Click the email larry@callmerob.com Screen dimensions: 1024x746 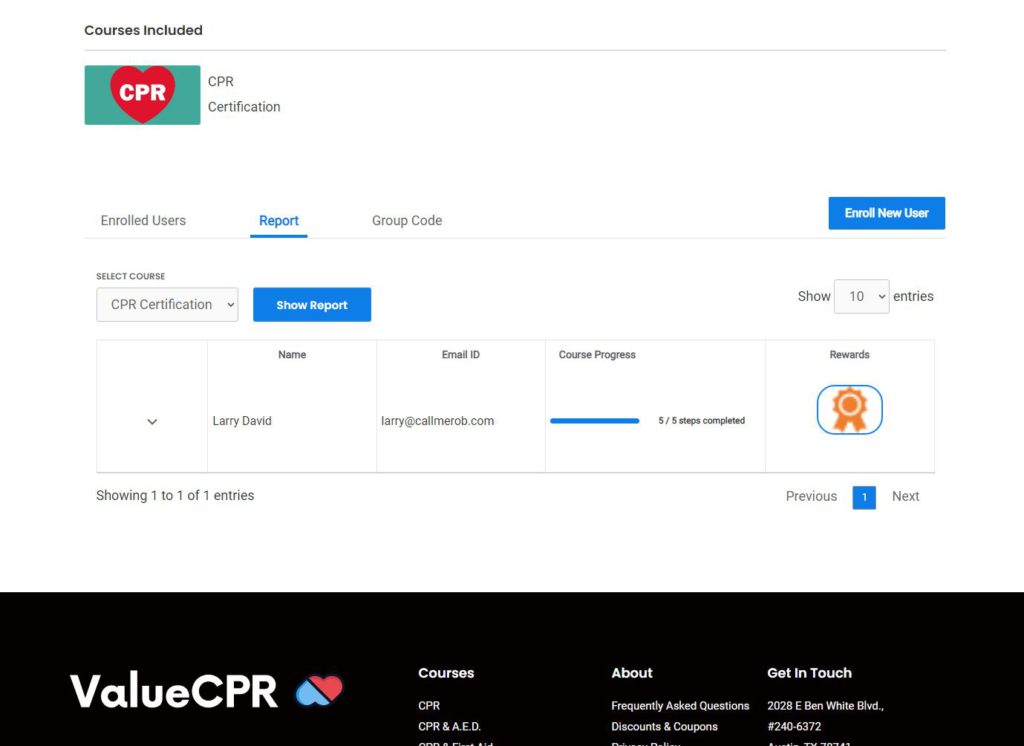(438, 421)
